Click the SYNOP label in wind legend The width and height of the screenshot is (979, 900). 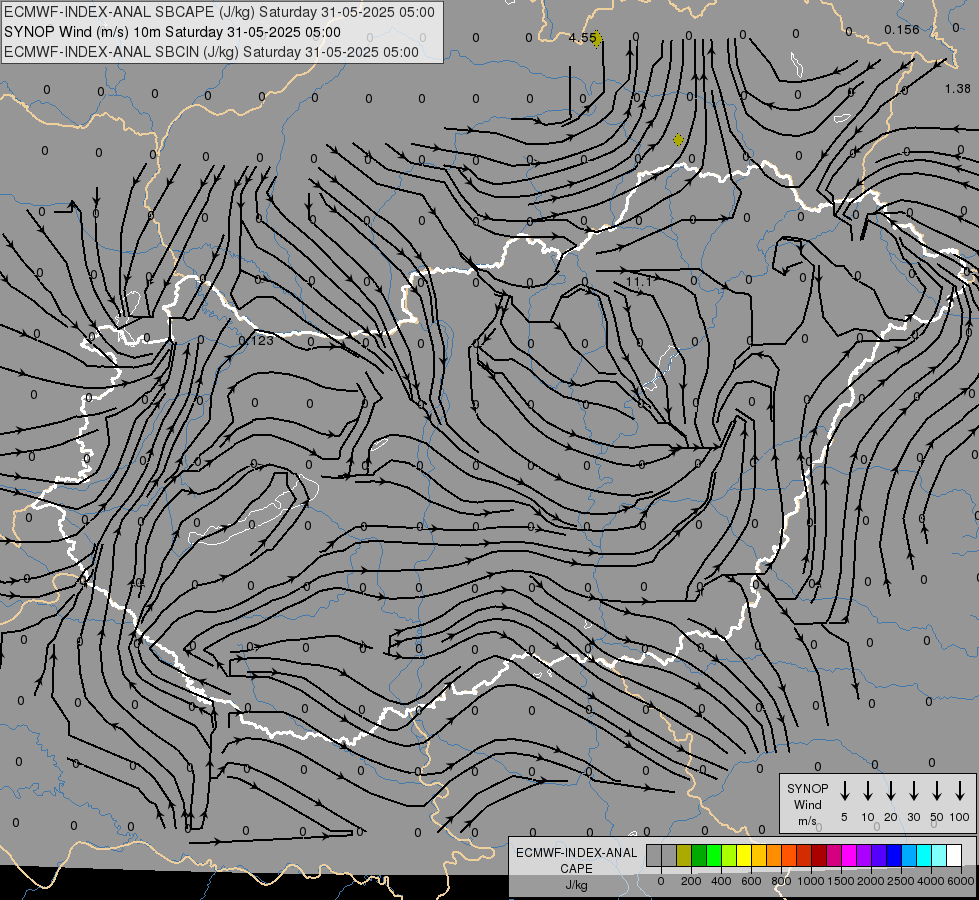807,789
